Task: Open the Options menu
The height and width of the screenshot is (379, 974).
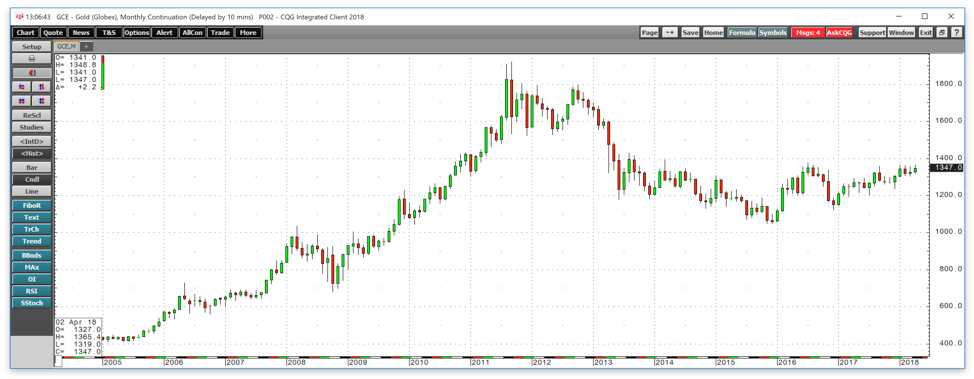Action: coord(136,33)
